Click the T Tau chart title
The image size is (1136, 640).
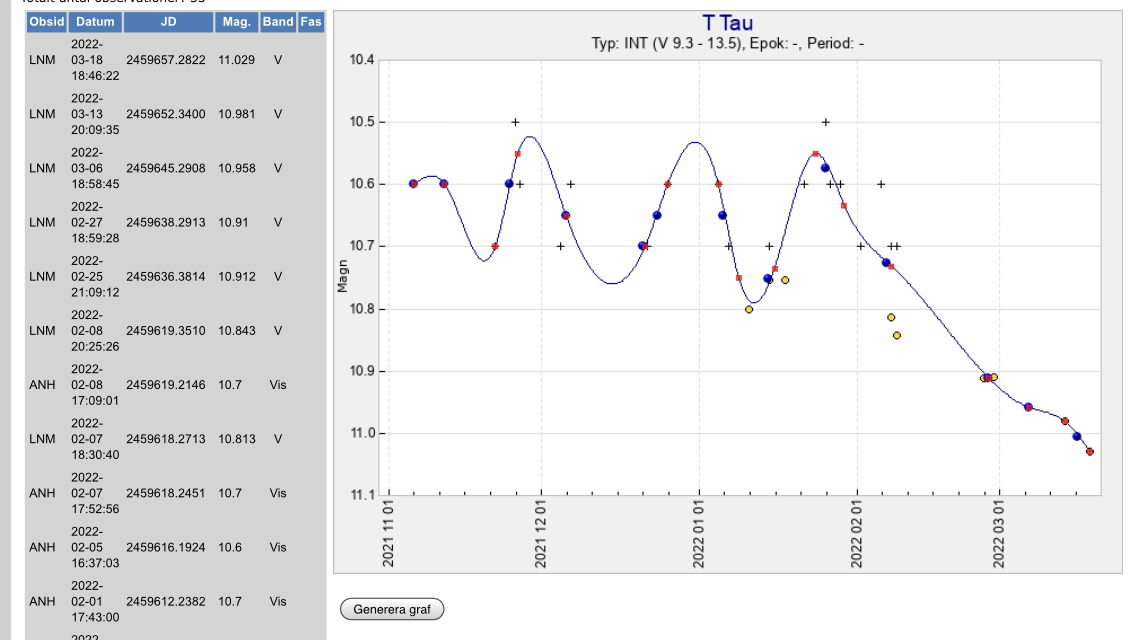pos(727,24)
